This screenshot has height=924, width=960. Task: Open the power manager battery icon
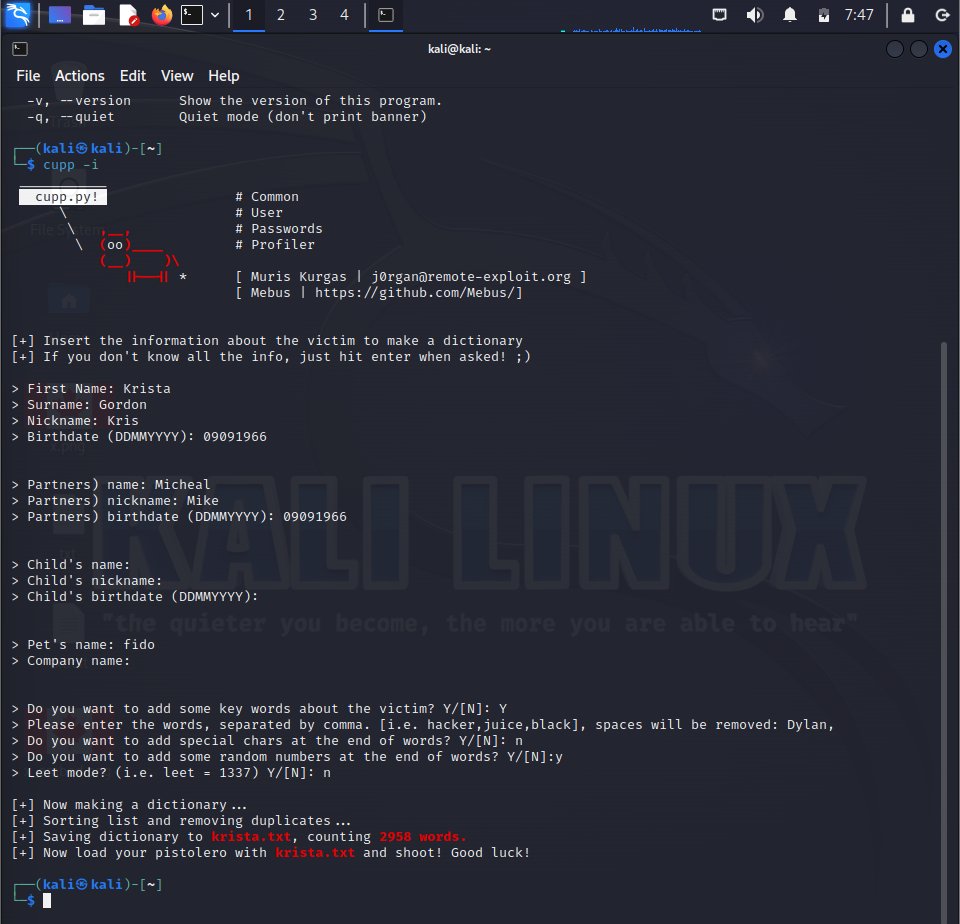click(824, 15)
